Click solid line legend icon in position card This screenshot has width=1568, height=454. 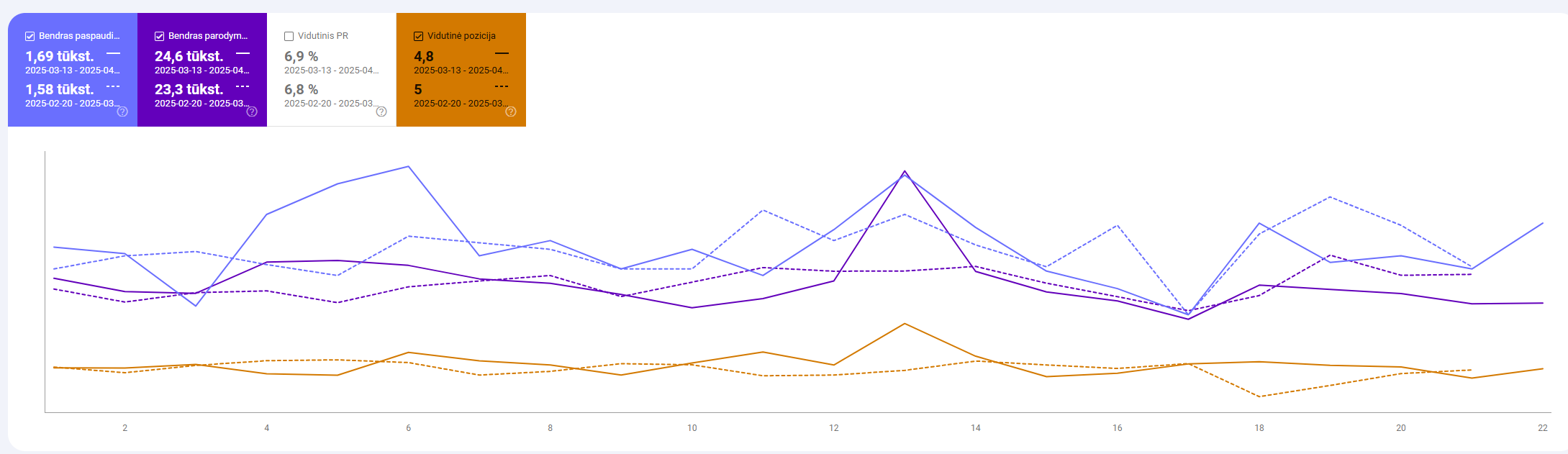coord(502,53)
